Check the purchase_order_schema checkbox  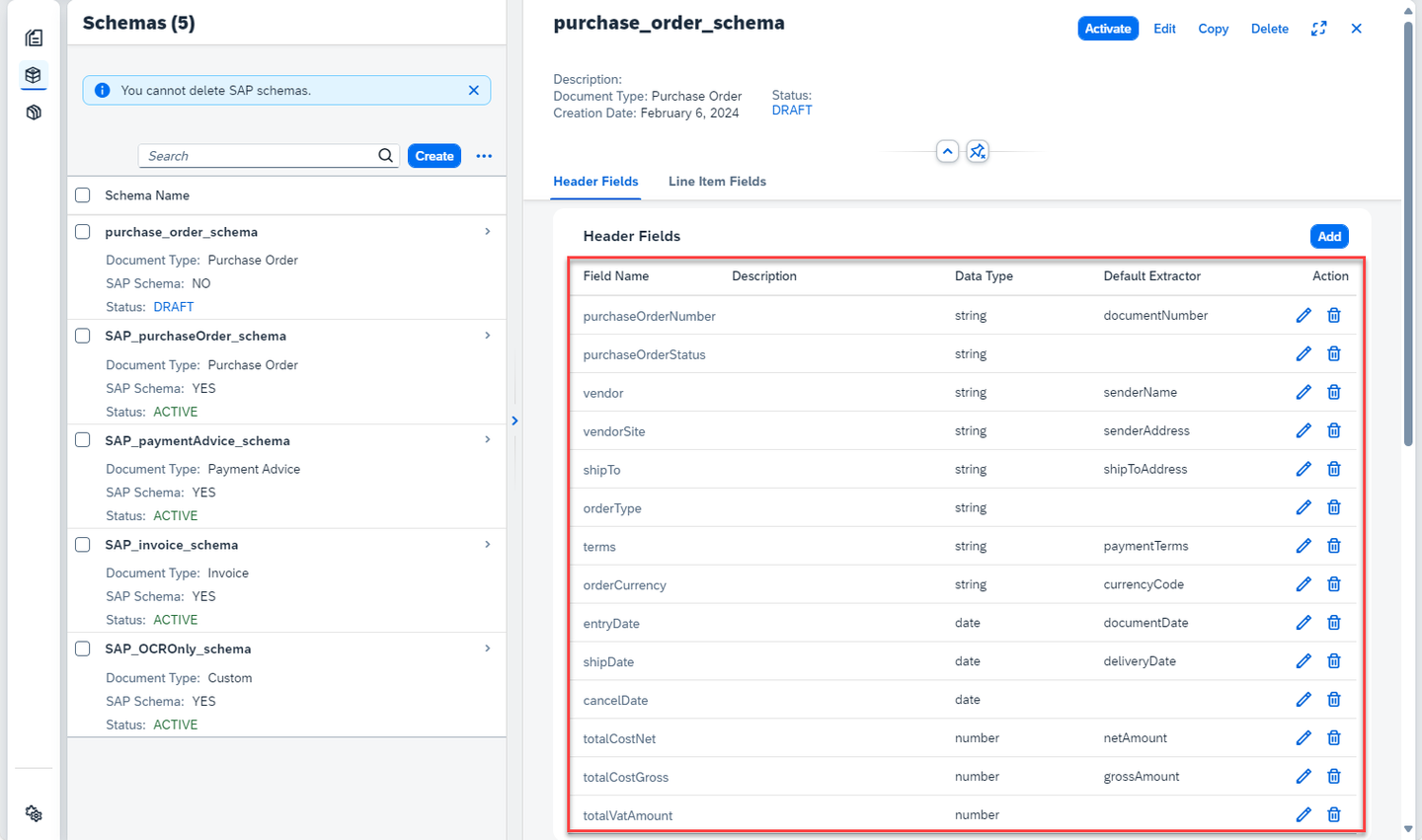[83, 232]
